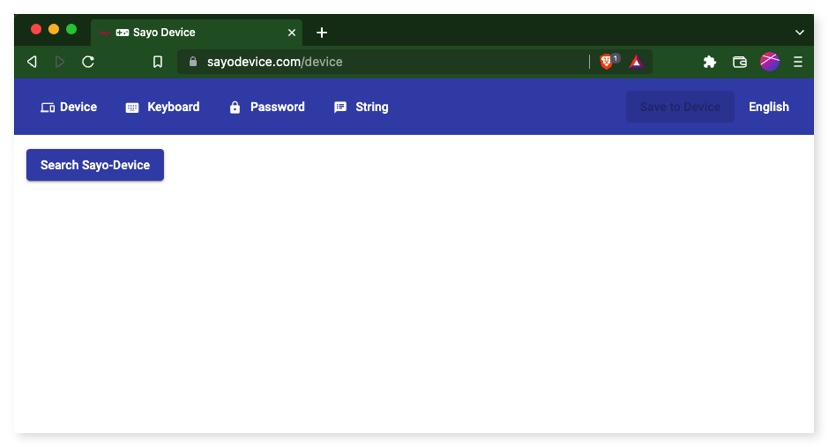Open the Brave Wallet icon
Viewport: 828px width, 447px height.
tap(740, 62)
